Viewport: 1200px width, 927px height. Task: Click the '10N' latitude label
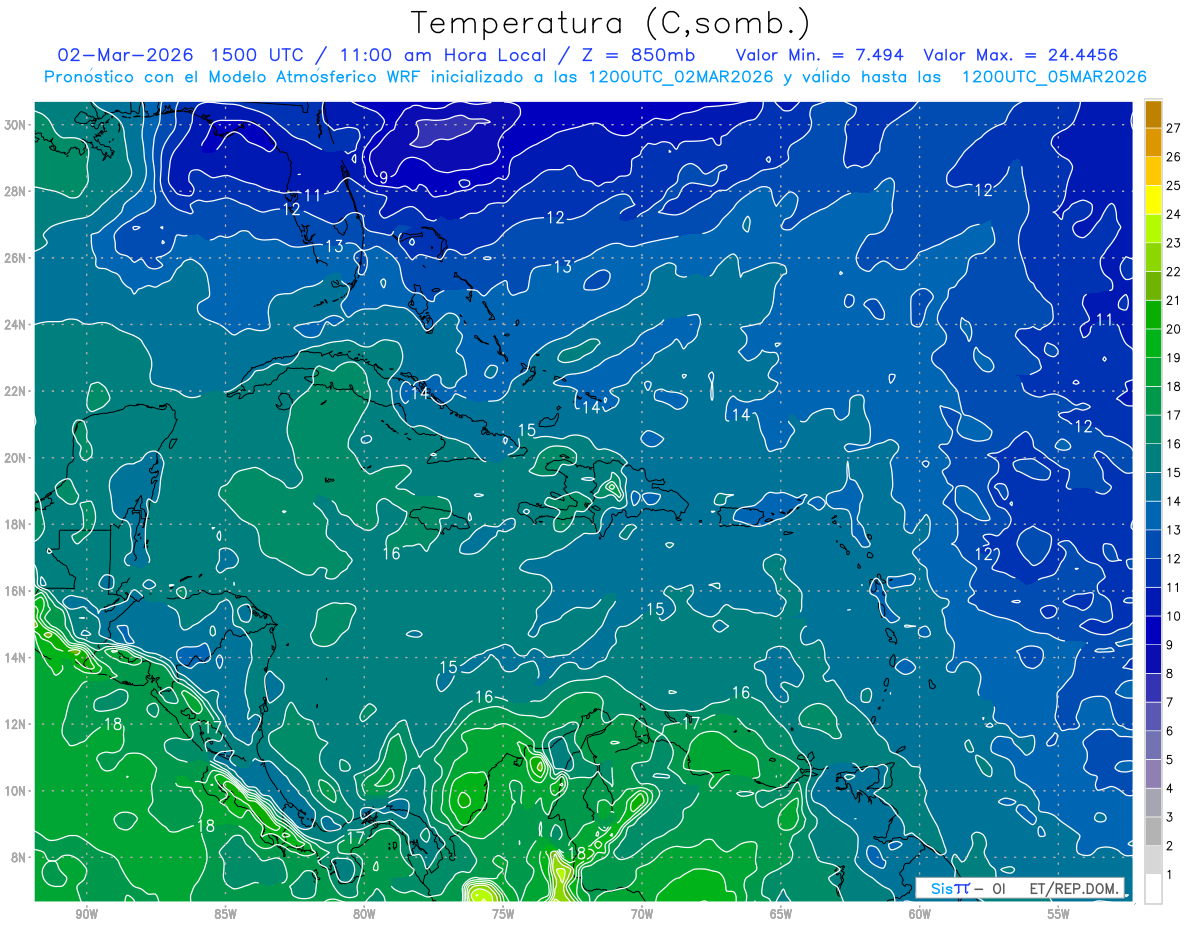coord(17,790)
